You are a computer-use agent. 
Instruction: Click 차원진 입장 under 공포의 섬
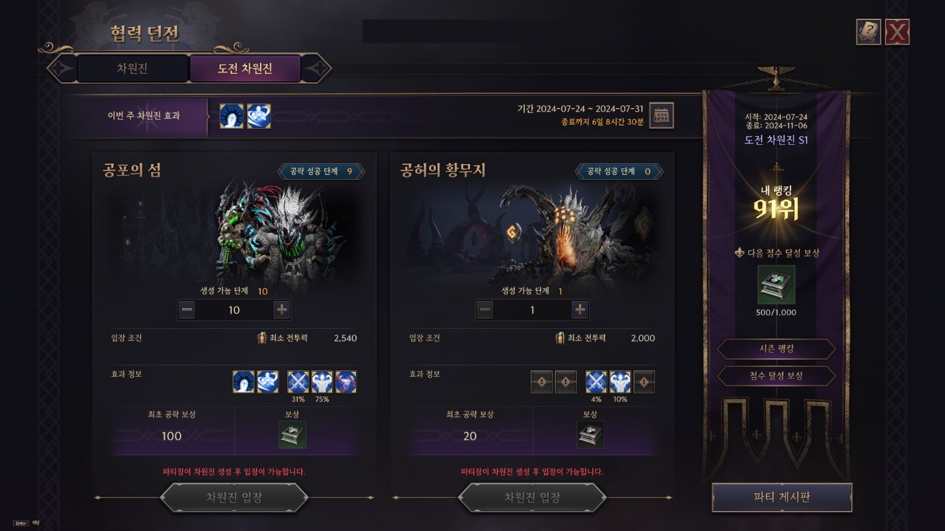click(234, 498)
